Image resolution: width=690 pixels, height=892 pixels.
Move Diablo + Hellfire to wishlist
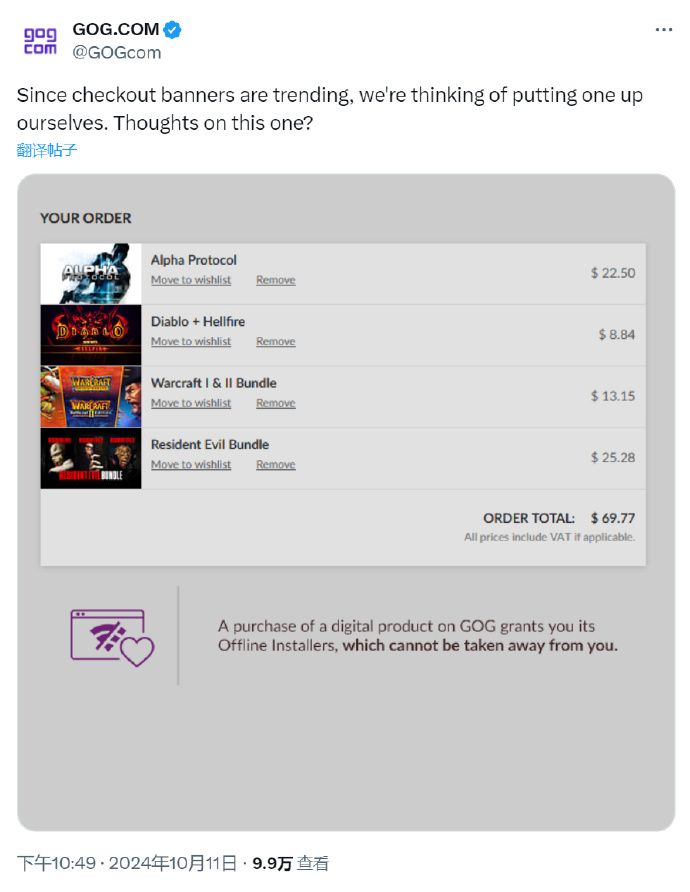[191, 341]
